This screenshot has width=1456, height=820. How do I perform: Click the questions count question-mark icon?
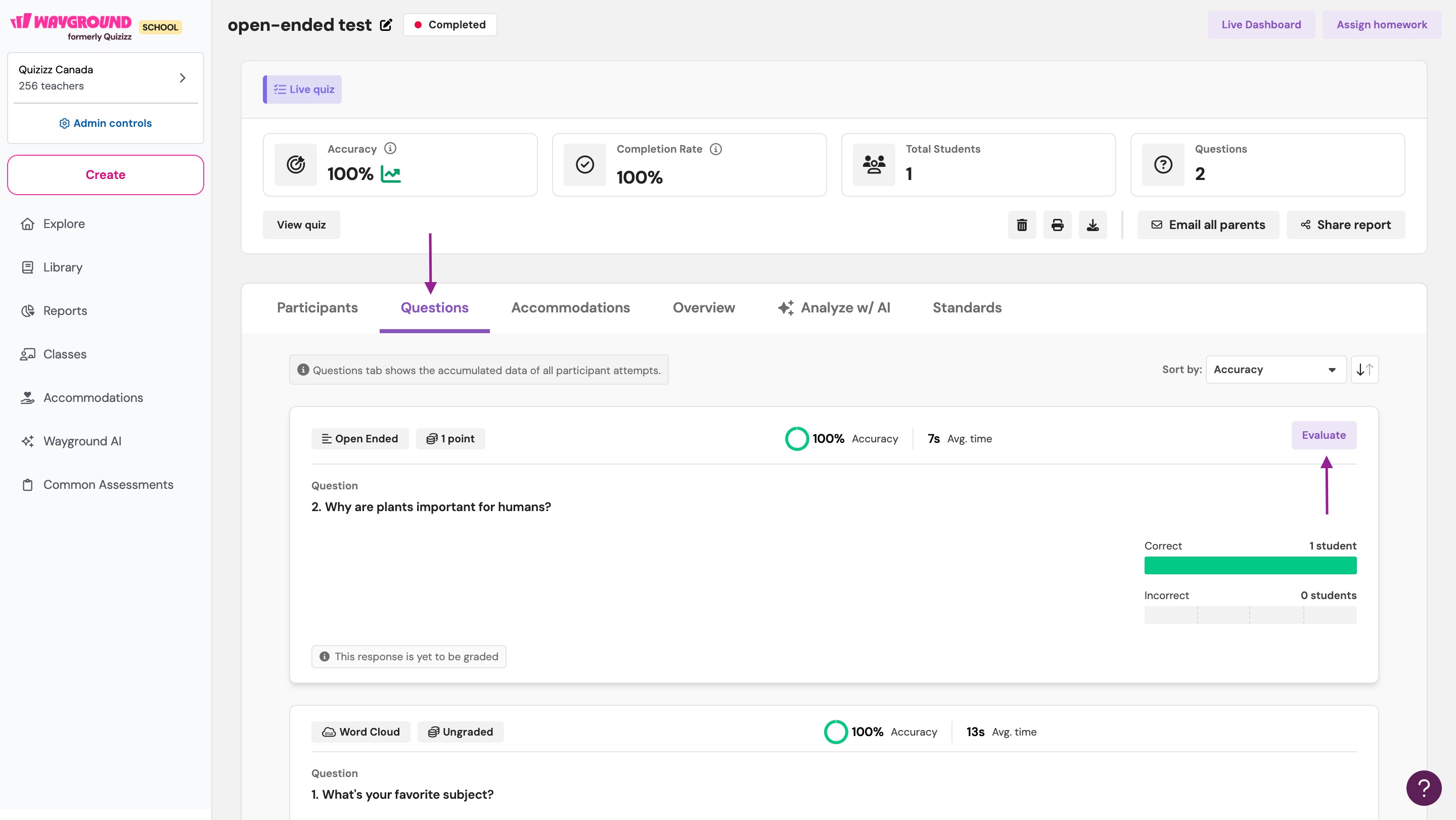click(1163, 164)
